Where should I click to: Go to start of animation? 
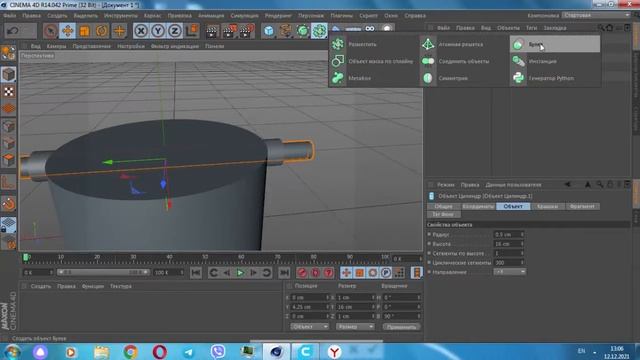(196, 273)
